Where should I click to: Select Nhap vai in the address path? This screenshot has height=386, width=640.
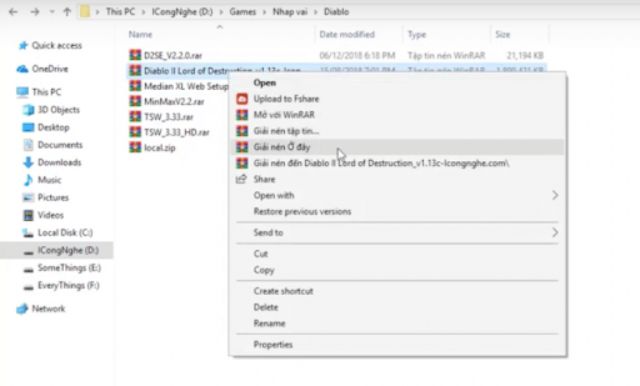click(x=290, y=12)
